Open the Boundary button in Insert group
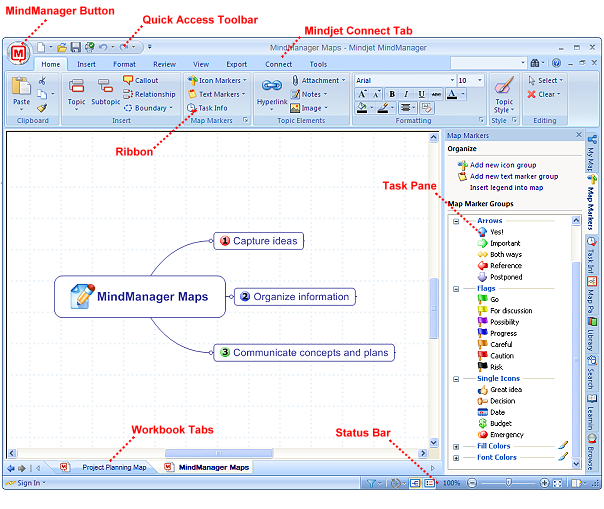 pos(148,108)
